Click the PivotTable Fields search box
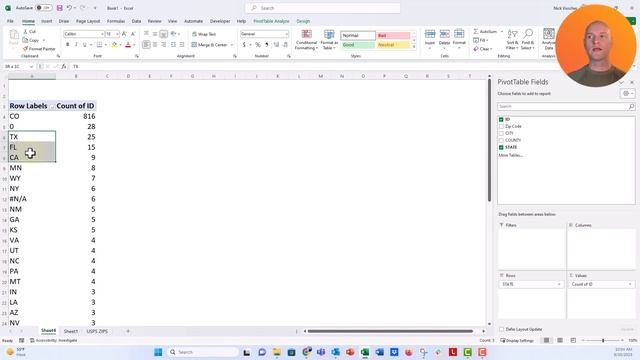640x360 pixels. pos(566,107)
